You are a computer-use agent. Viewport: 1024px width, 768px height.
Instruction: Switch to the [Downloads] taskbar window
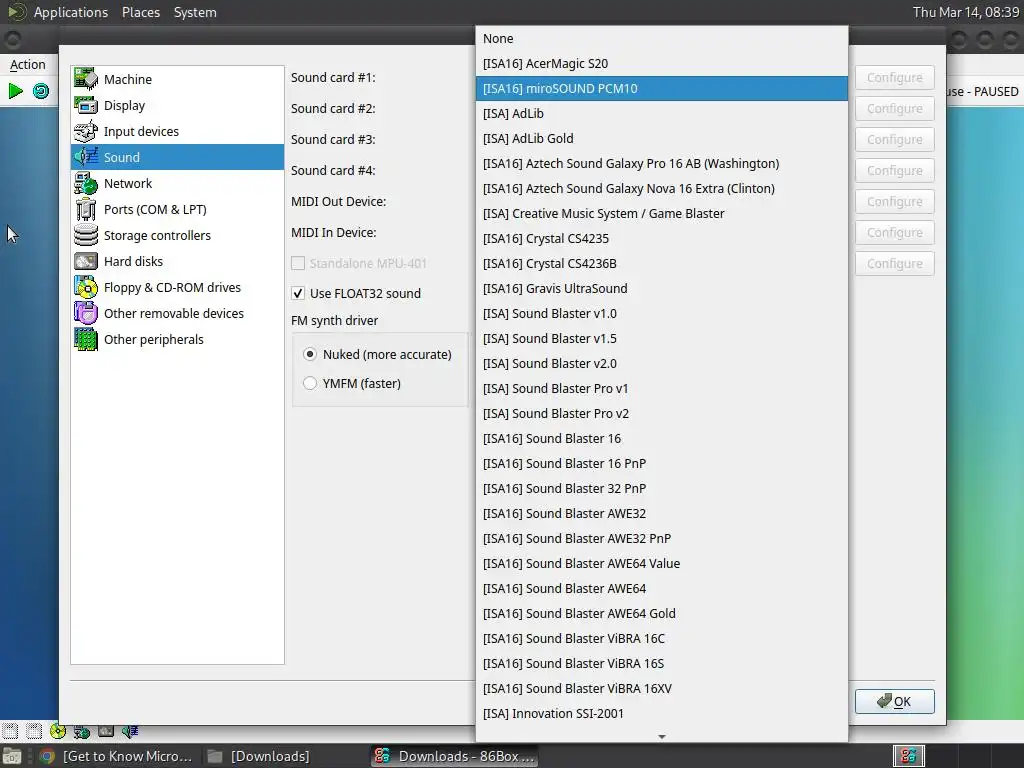(259, 756)
